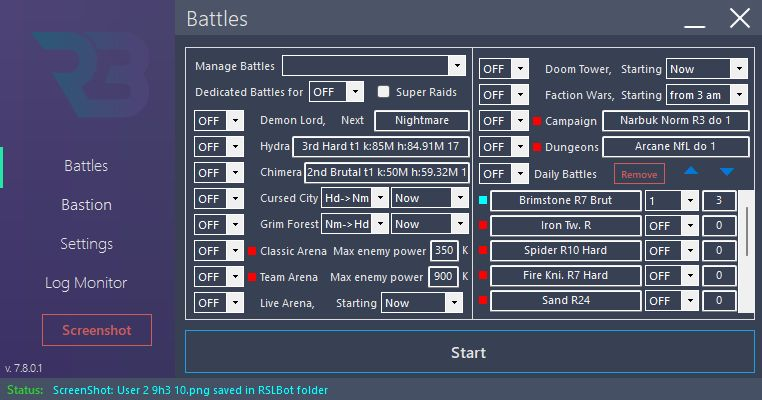Open Team Arena OFF dropdown

pyautogui.click(x=219, y=277)
